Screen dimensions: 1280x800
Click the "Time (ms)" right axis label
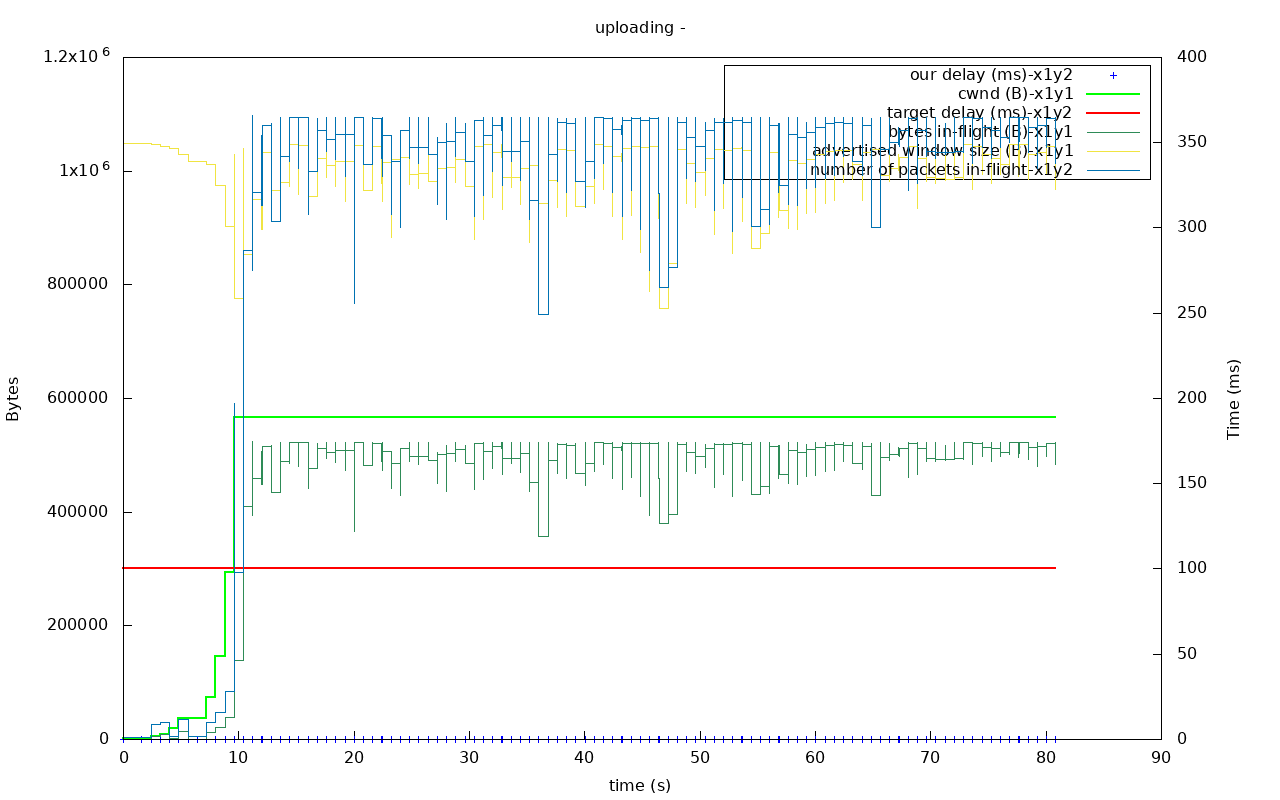click(x=1234, y=399)
